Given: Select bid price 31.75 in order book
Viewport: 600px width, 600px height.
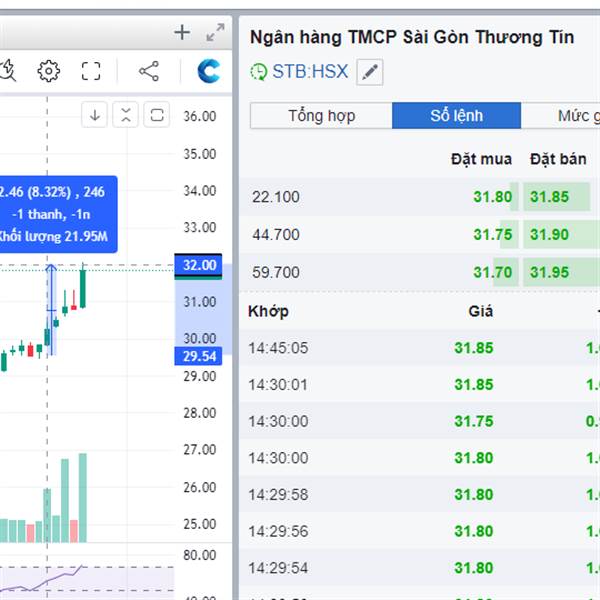Looking at the screenshot, I should tap(492, 234).
